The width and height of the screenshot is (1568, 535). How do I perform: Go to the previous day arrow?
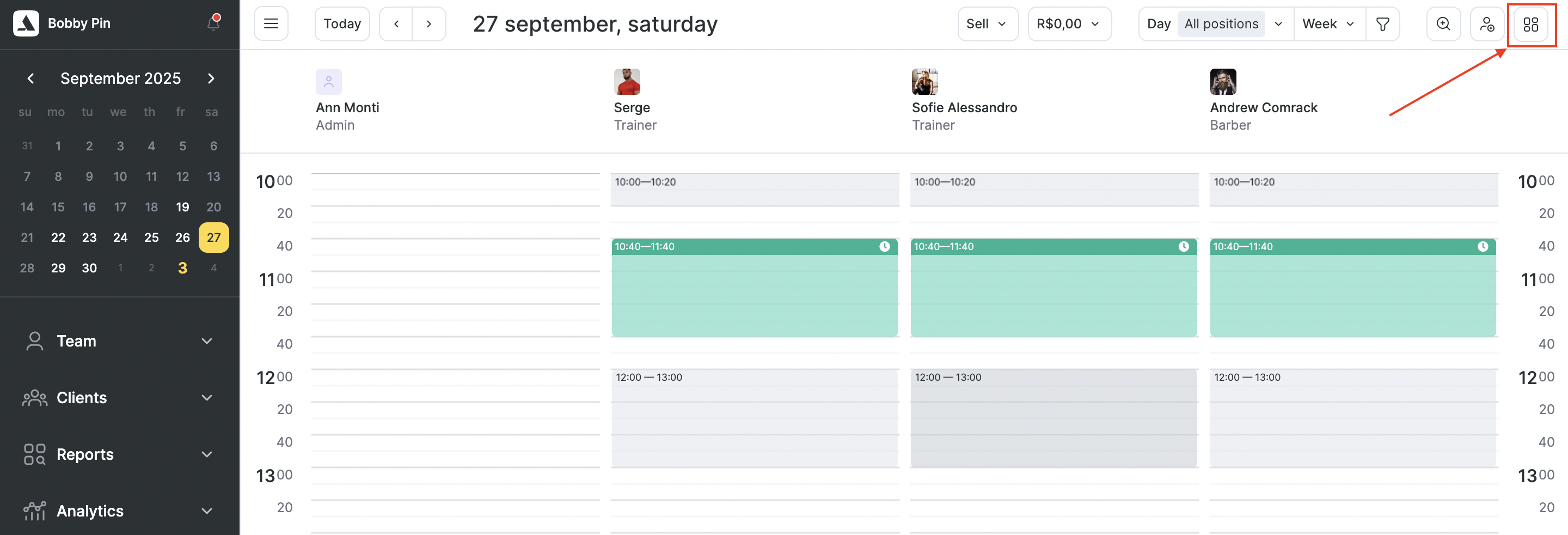pyautogui.click(x=396, y=24)
